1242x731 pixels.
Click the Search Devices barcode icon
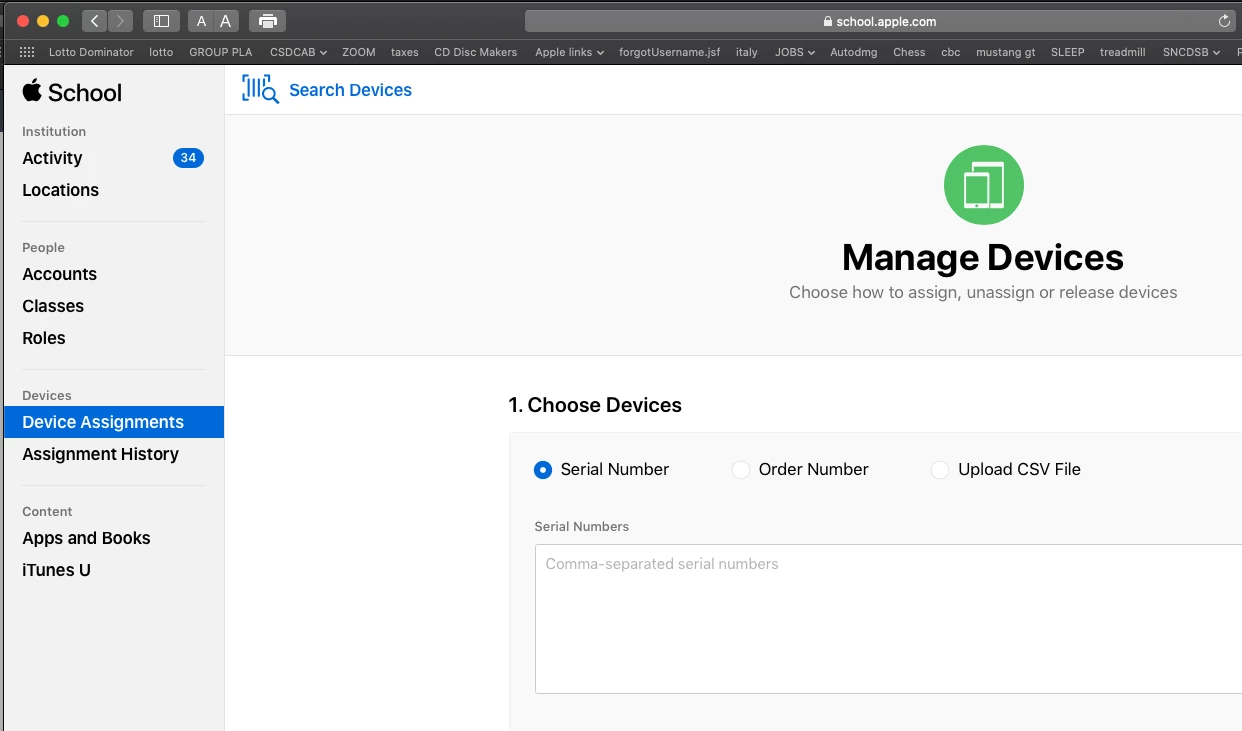tap(260, 89)
